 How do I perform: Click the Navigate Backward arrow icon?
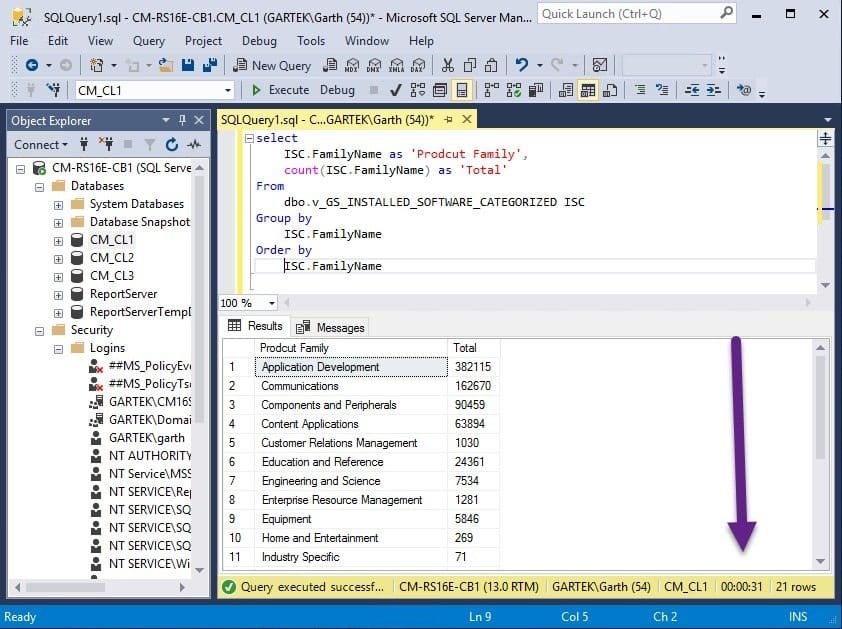(32, 66)
